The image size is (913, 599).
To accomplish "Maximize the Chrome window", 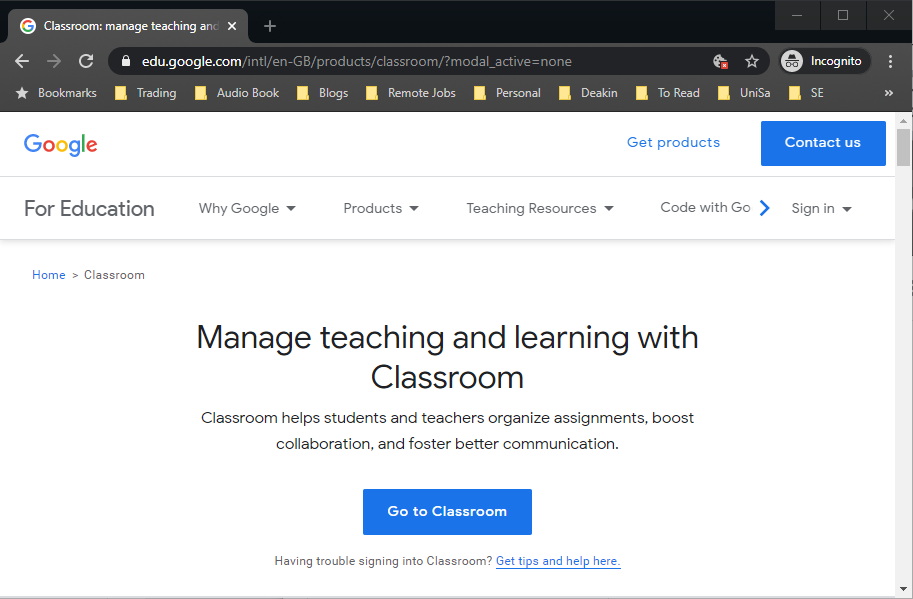I will pyautogui.click(x=843, y=15).
